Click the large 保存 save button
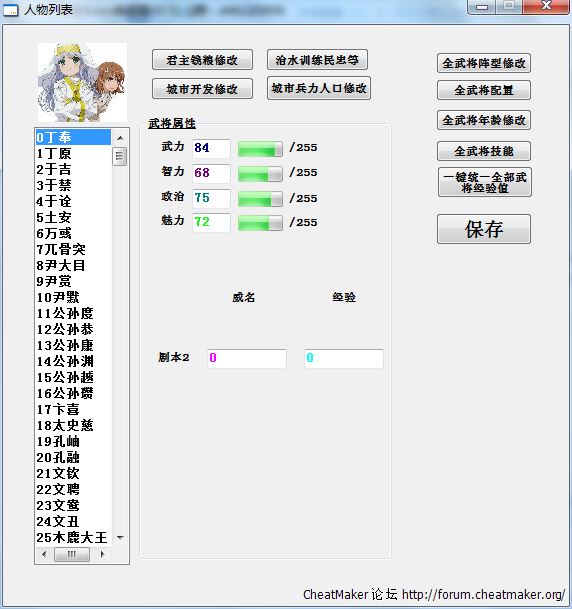The image size is (572, 609). pos(484,229)
